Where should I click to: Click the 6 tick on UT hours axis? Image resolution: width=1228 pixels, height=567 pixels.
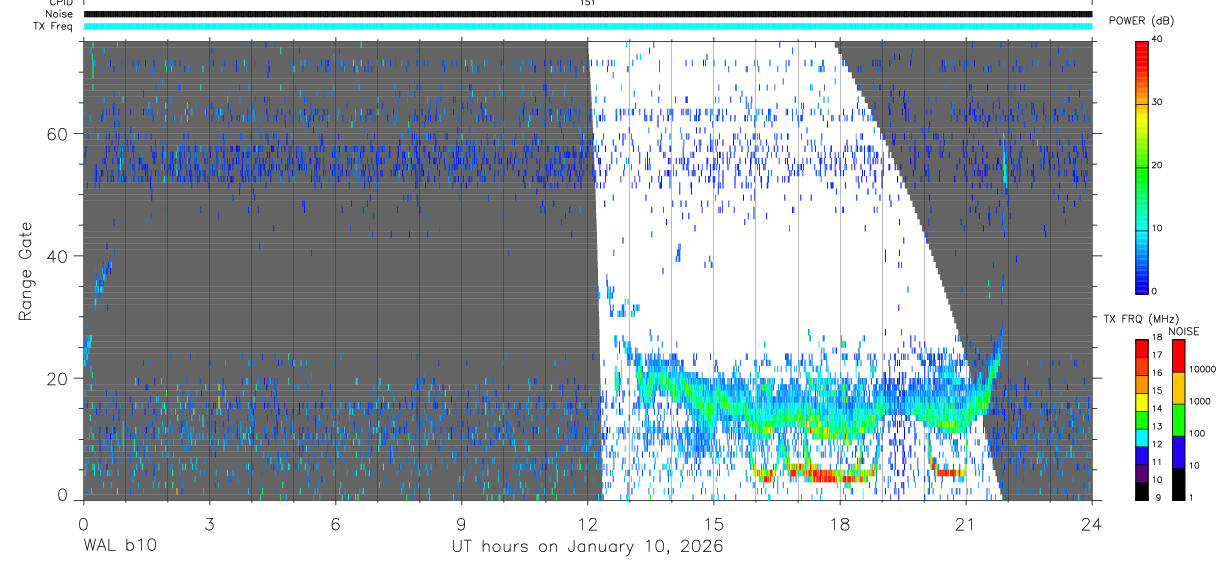(335, 523)
